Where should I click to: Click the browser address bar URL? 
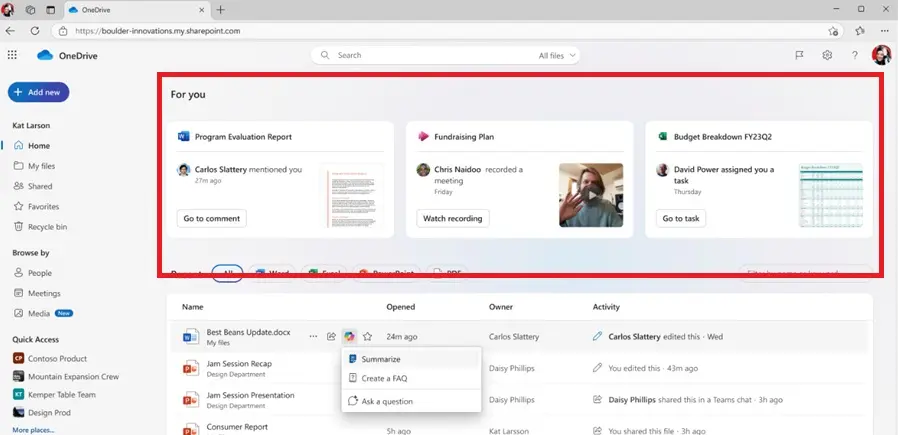[157, 31]
